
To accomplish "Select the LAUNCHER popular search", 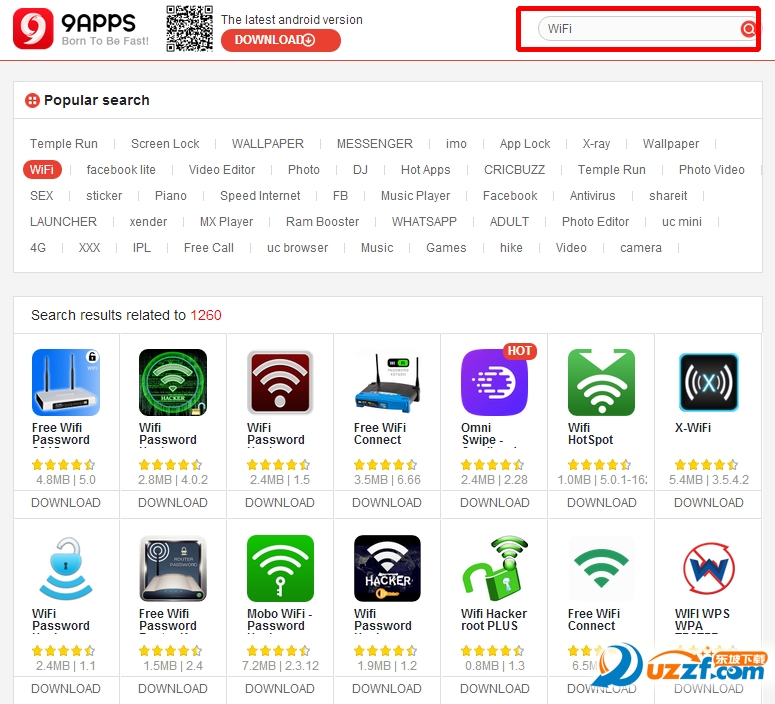I will (63, 221).
